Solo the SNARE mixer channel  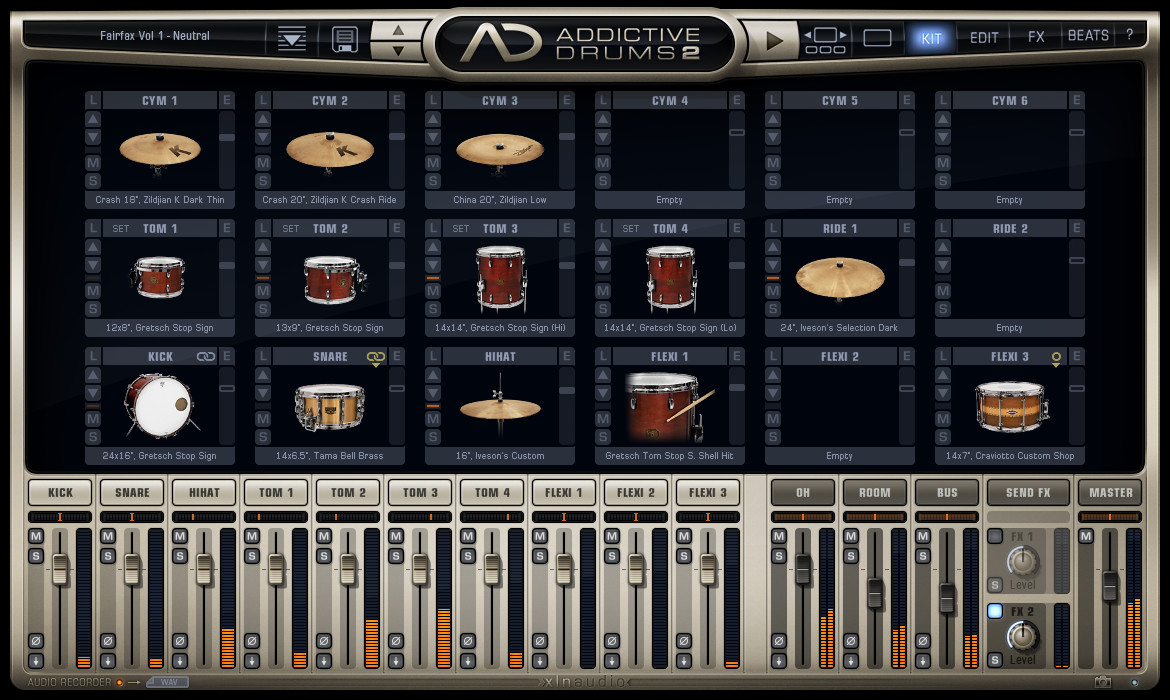point(107,555)
